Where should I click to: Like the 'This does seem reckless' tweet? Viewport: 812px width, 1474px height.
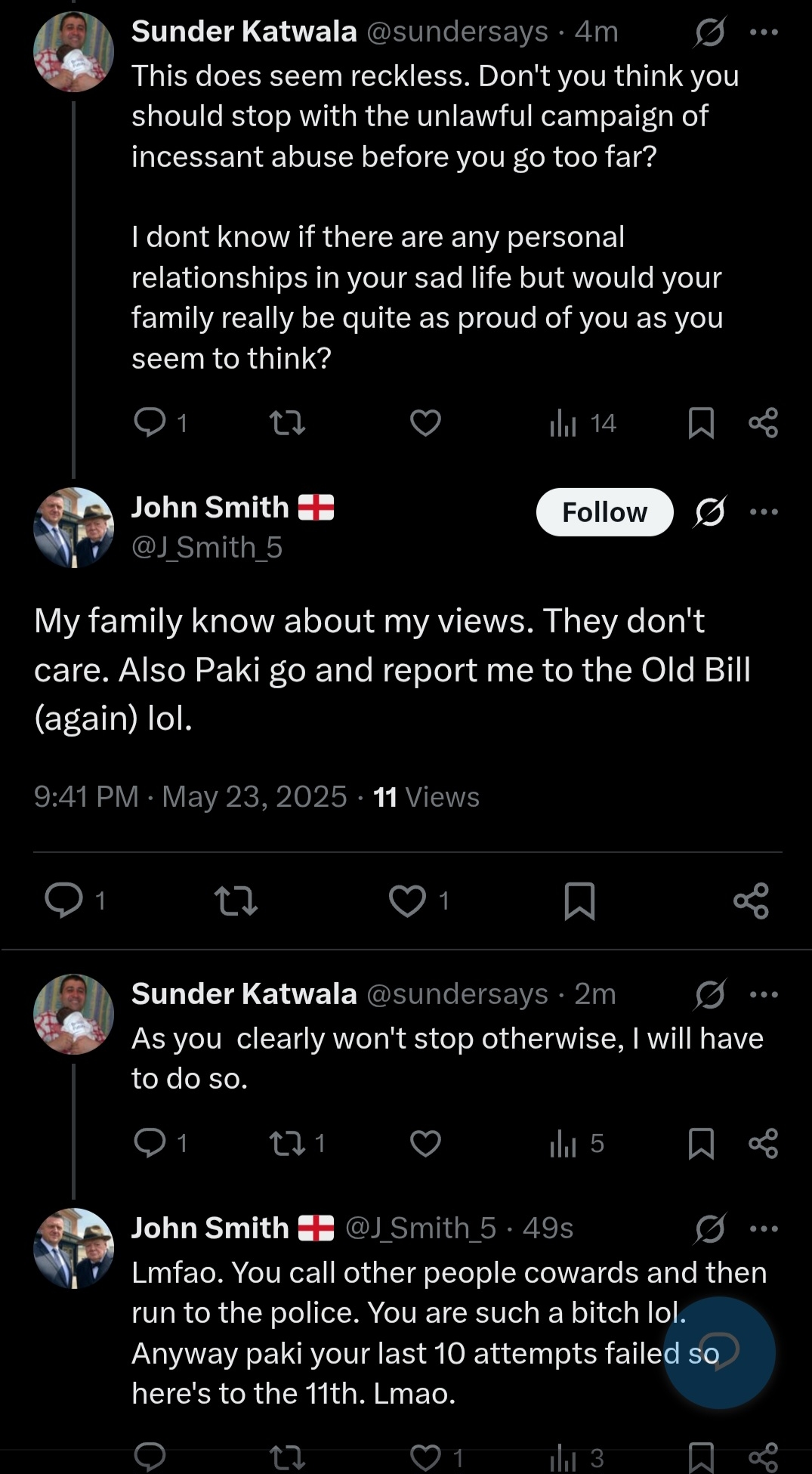(x=425, y=422)
